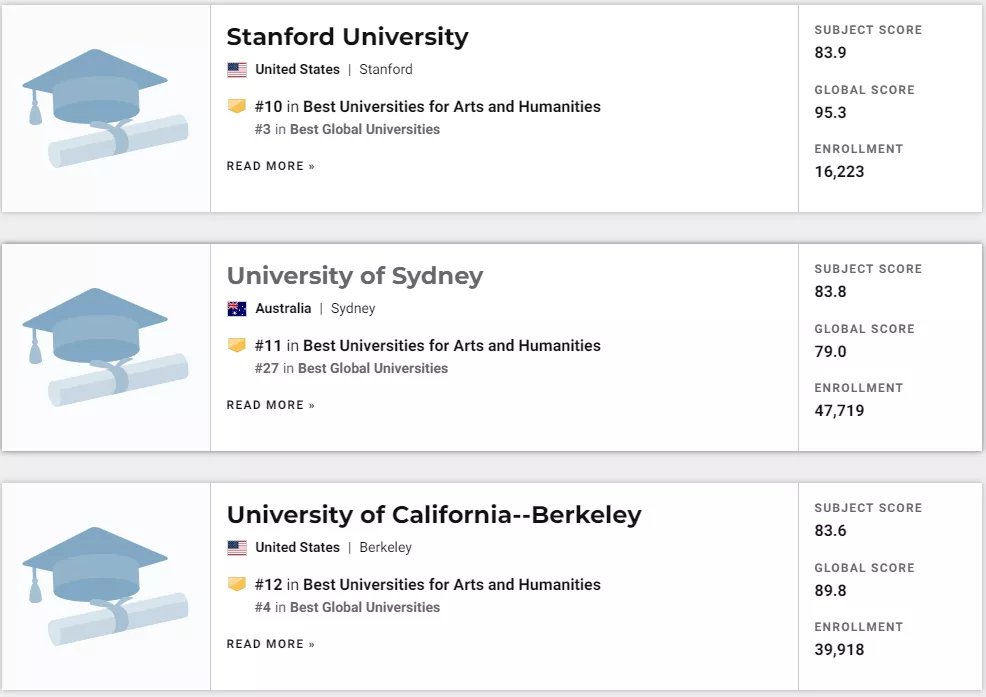The height and width of the screenshot is (697, 986).
Task: Click READ MORE under UC Berkeley
Action: (270, 644)
